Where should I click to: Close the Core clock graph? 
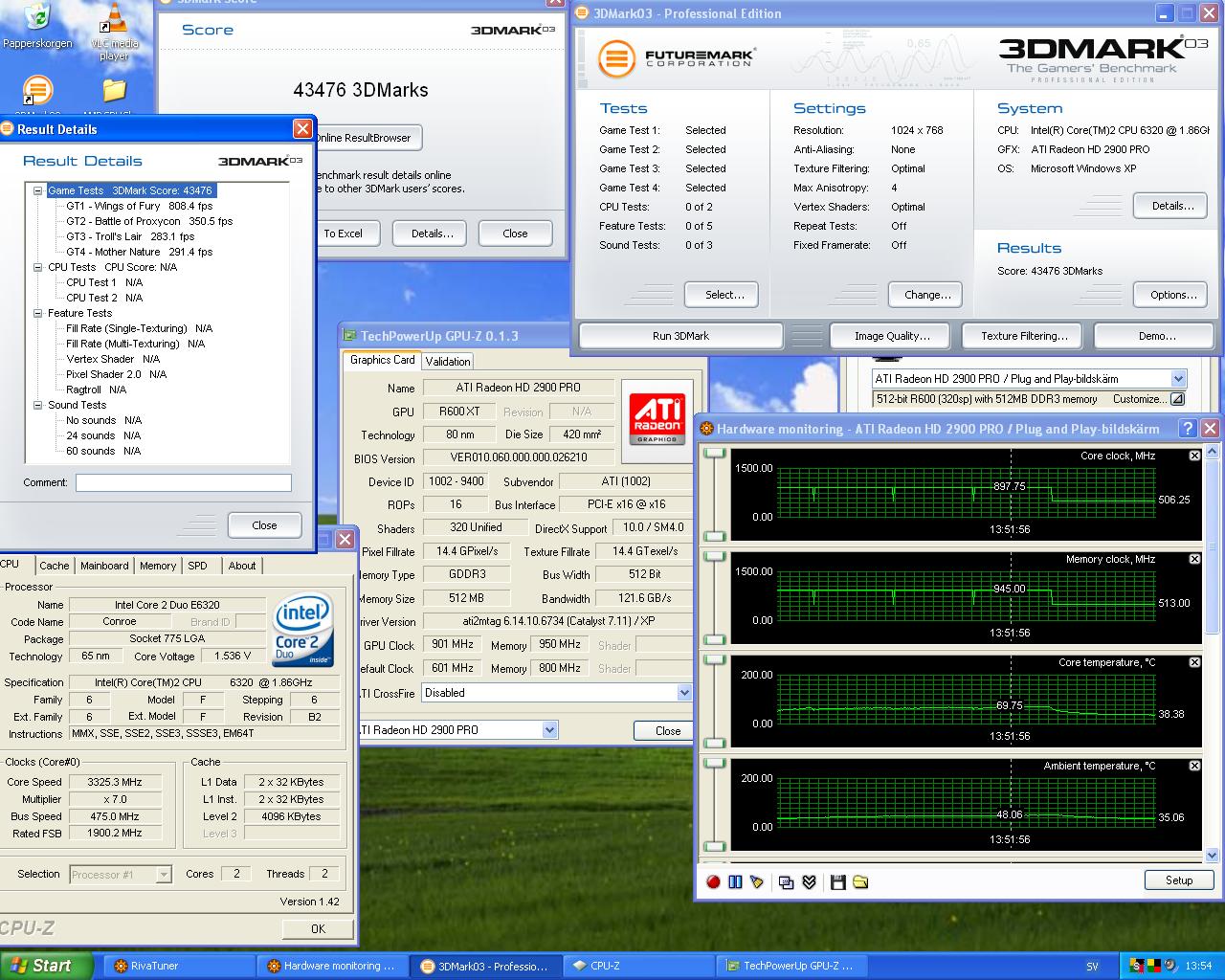click(x=1194, y=456)
